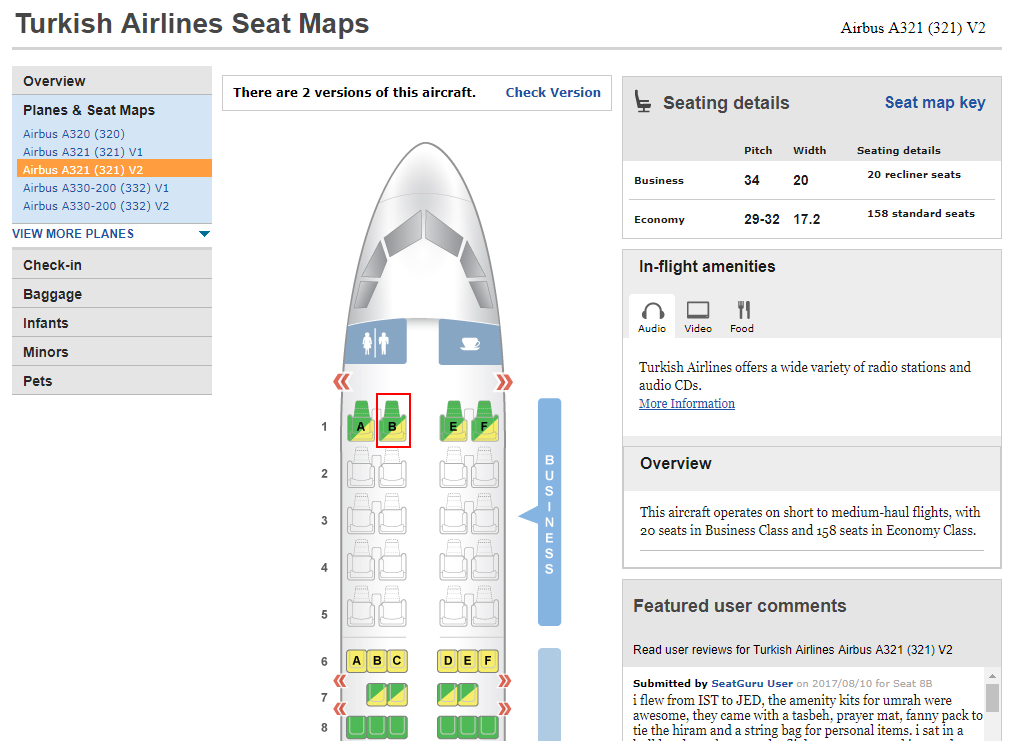The width and height of the screenshot is (1032, 741).
Task: Select business seat 1A on the map
Action: pos(361,421)
